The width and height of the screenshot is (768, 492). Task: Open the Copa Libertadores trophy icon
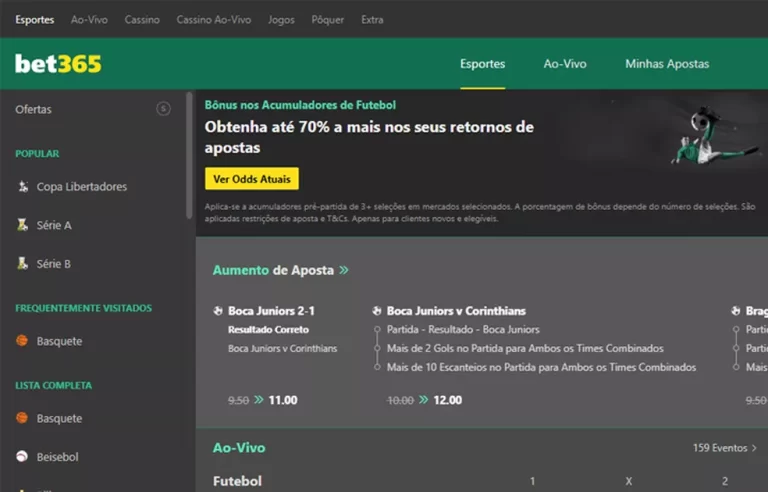[x=23, y=186]
